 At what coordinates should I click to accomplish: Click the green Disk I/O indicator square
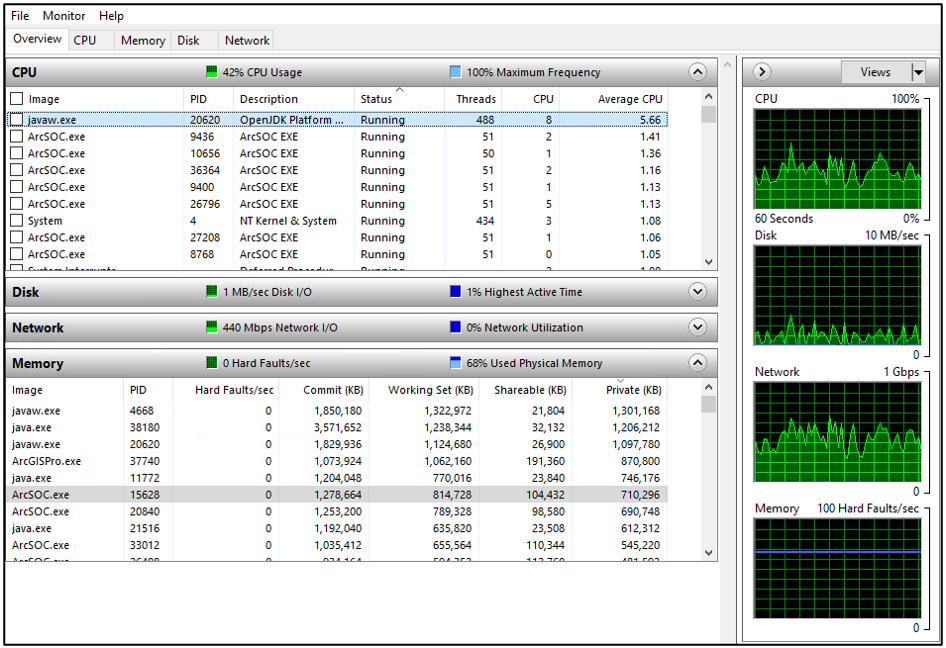tap(211, 291)
